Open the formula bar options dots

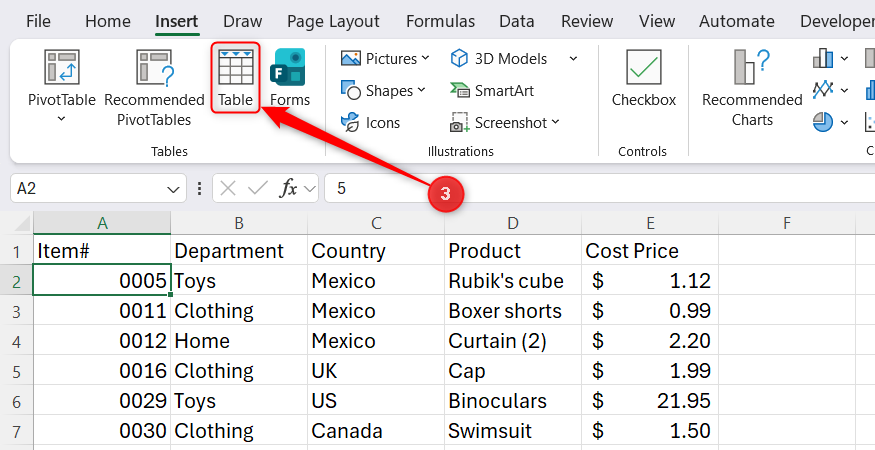(199, 189)
